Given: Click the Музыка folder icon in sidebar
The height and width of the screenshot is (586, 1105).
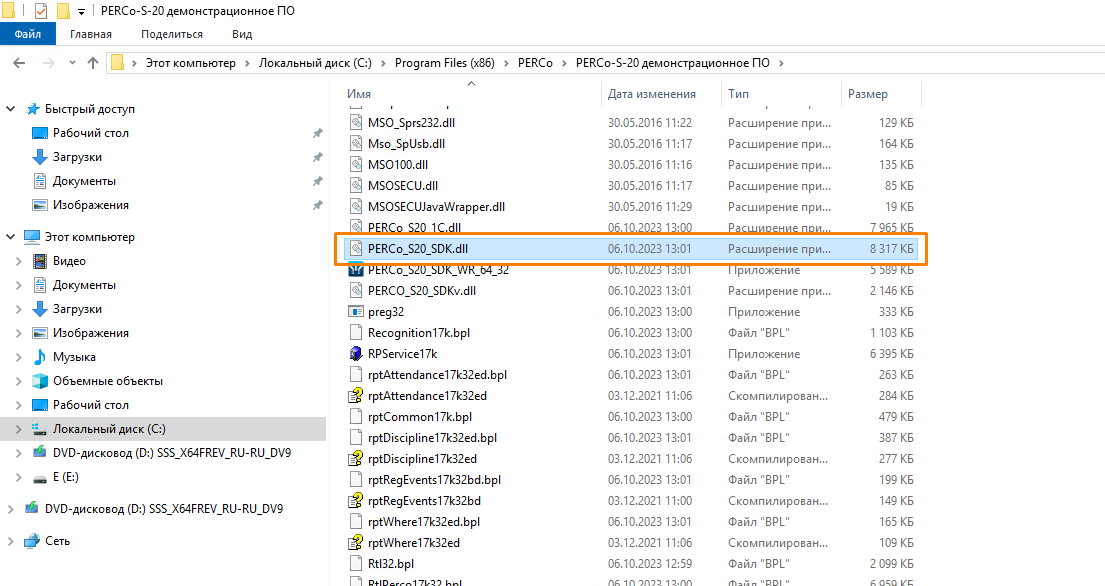Looking at the screenshot, I should (x=40, y=357).
